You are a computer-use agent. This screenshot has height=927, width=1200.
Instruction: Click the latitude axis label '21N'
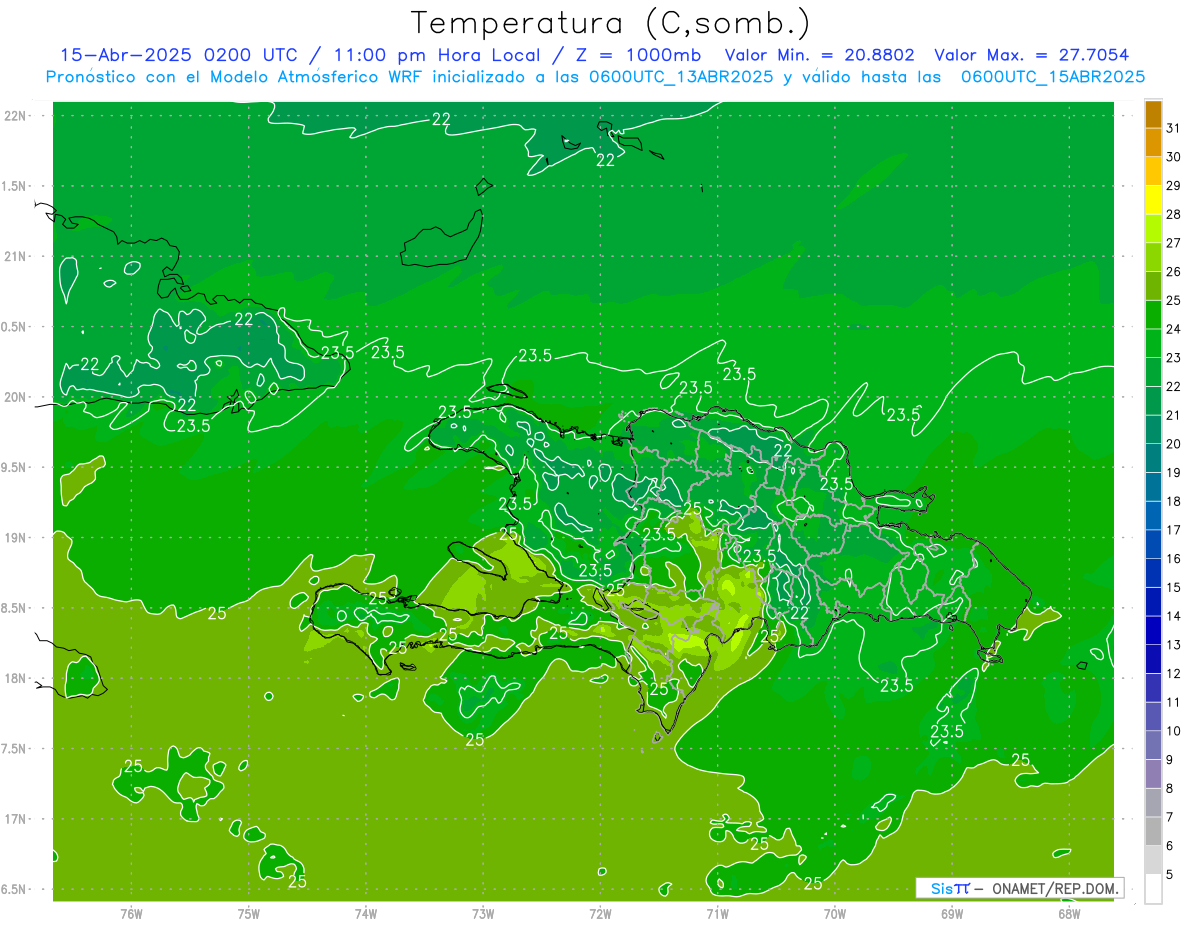(x=15, y=256)
